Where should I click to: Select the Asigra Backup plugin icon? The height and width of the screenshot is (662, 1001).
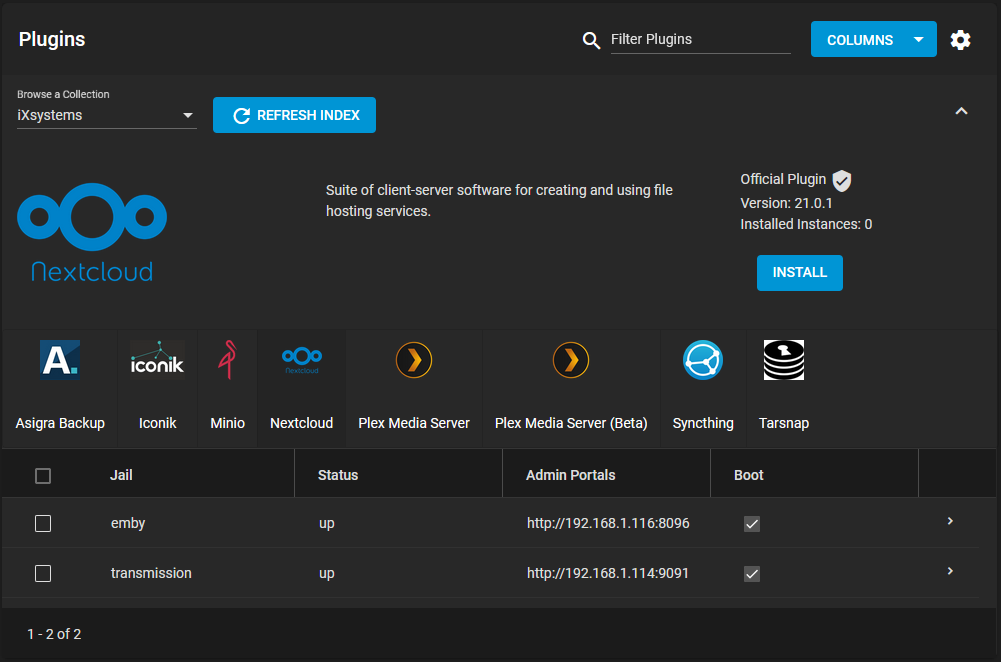(60, 360)
